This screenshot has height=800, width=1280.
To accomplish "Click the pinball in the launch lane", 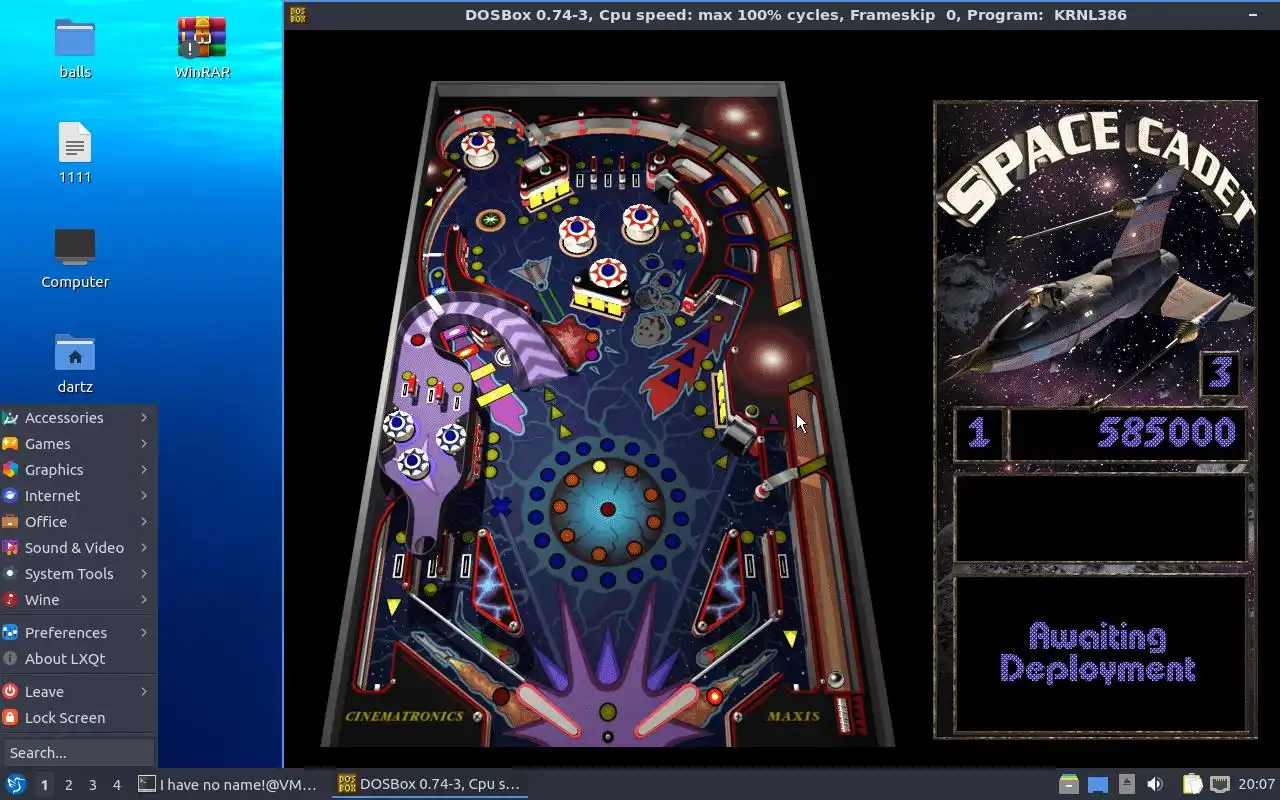I will tap(835, 680).
